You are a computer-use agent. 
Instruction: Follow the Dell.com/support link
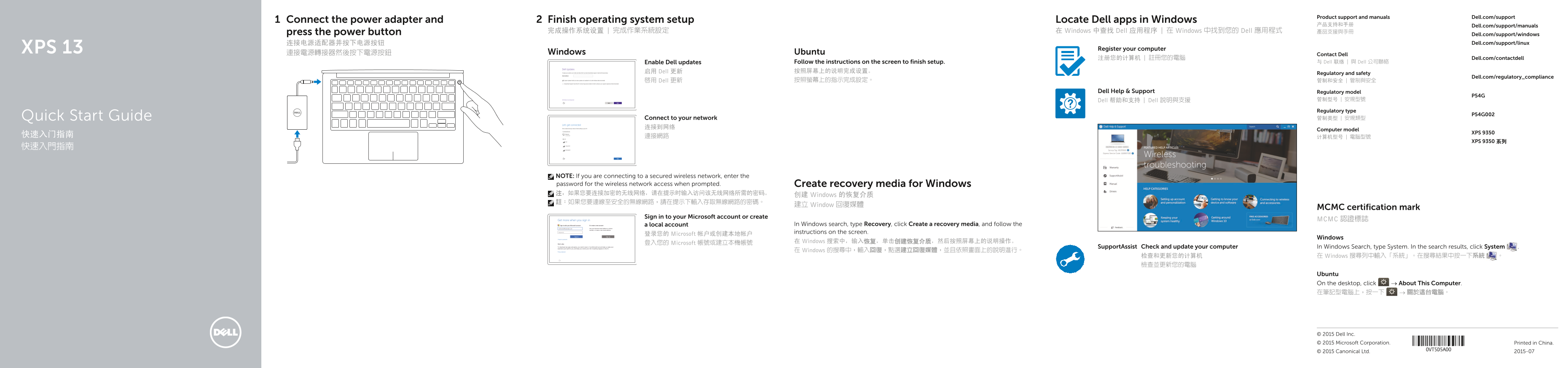[1493, 17]
